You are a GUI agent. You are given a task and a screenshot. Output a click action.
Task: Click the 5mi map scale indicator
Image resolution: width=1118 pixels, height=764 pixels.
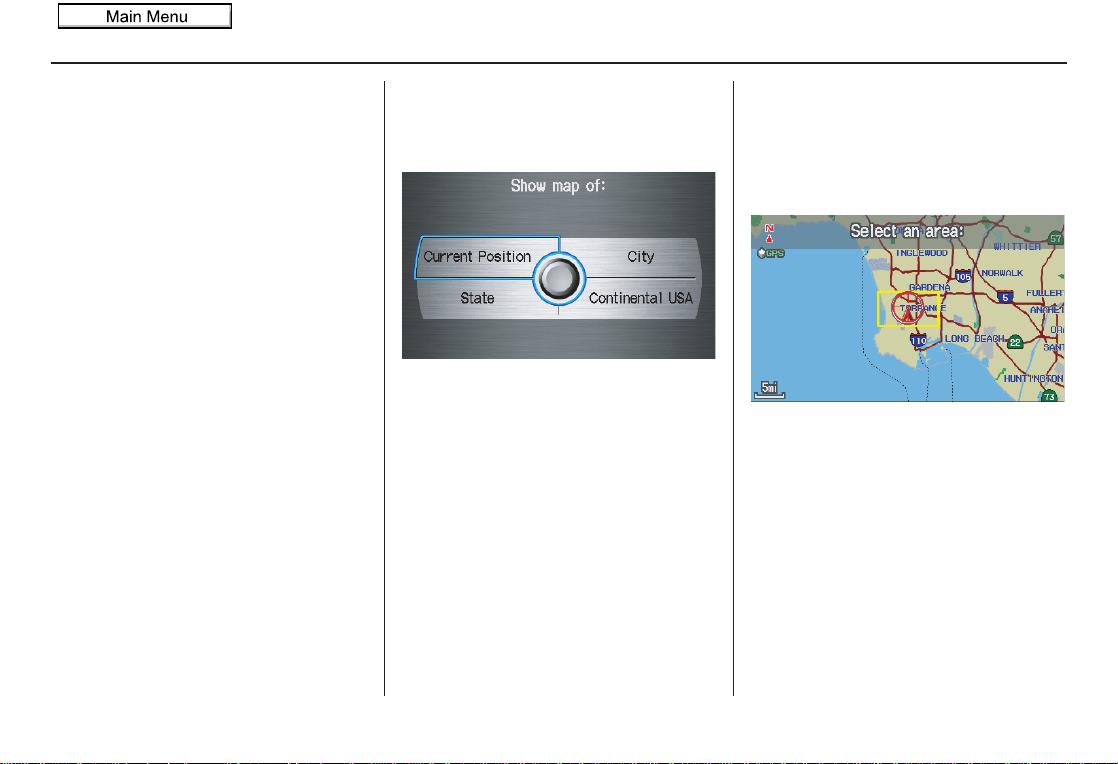[x=769, y=389]
